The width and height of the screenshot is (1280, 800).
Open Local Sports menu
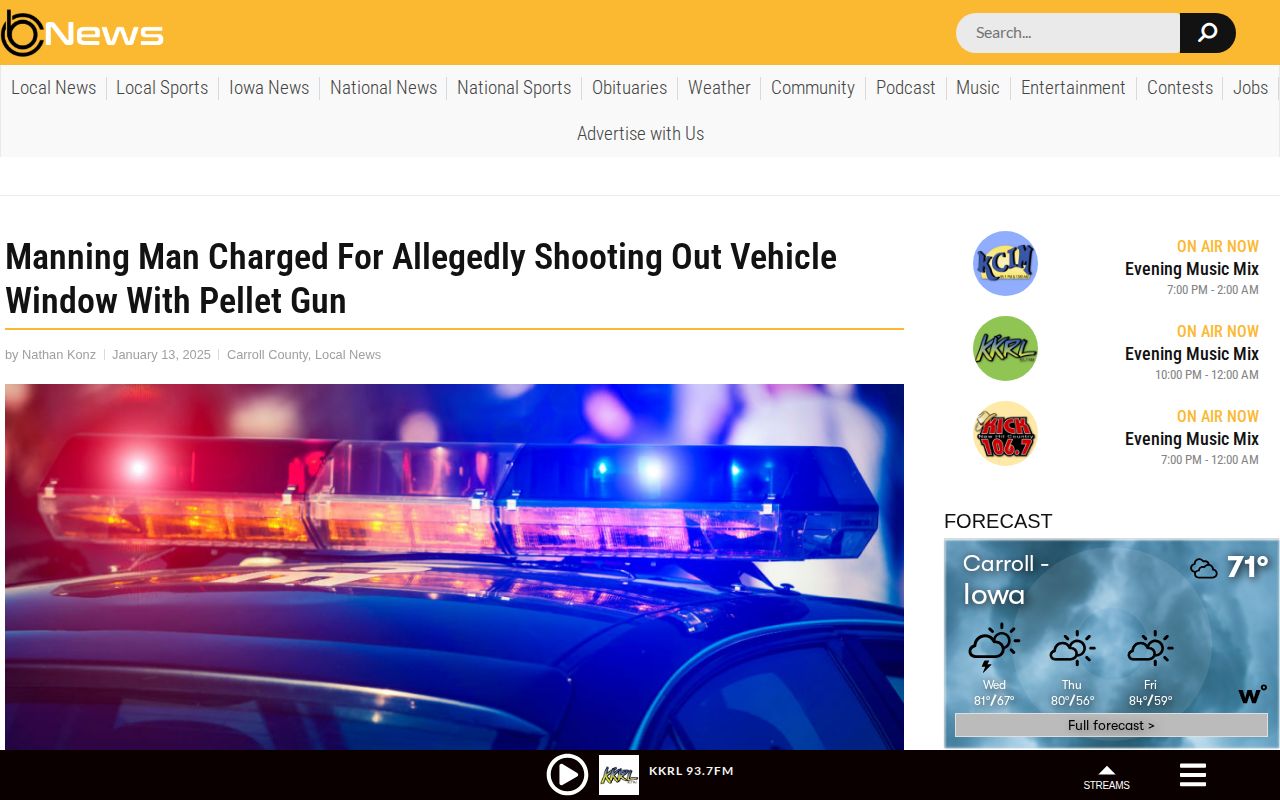pos(162,88)
